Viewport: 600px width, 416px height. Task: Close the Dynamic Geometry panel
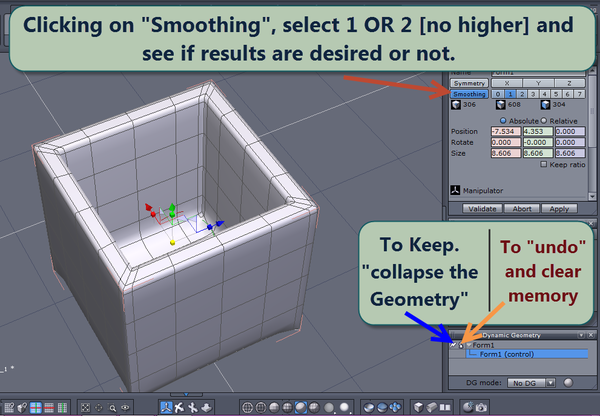click(x=591, y=335)
